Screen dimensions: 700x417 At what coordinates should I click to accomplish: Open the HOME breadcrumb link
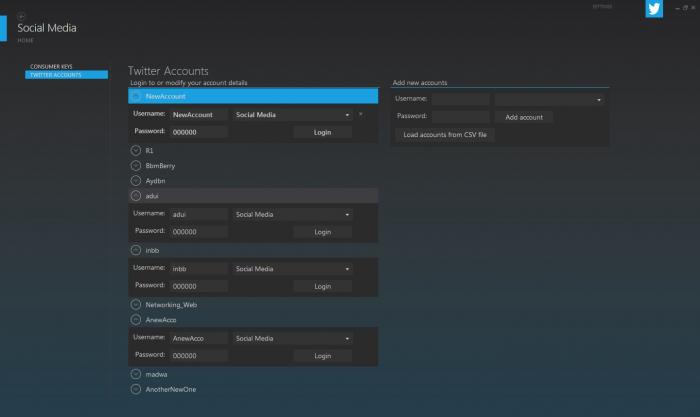pos(25,41)
